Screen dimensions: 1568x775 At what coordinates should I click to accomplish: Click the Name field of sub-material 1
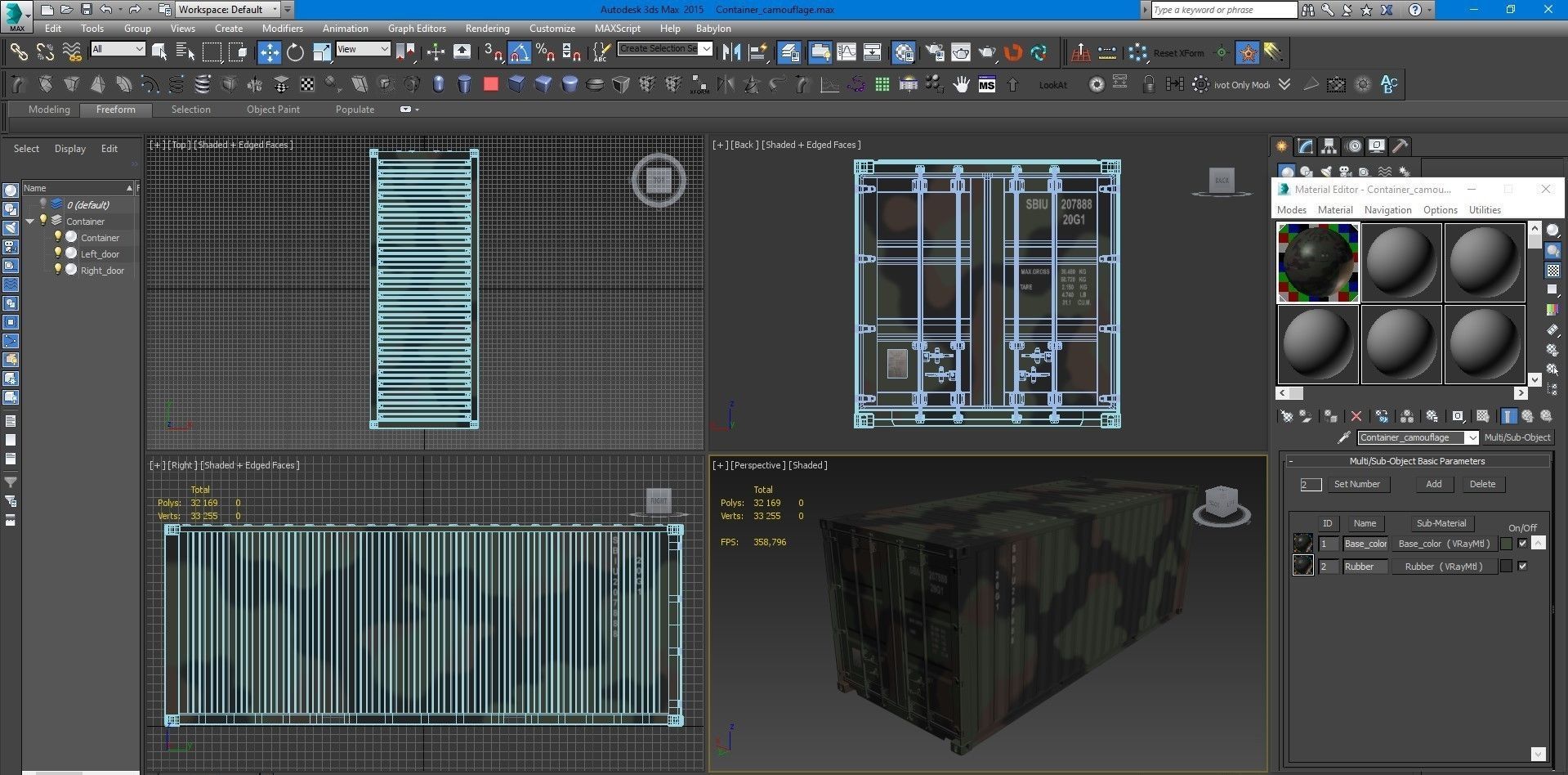coord(1365,544)
